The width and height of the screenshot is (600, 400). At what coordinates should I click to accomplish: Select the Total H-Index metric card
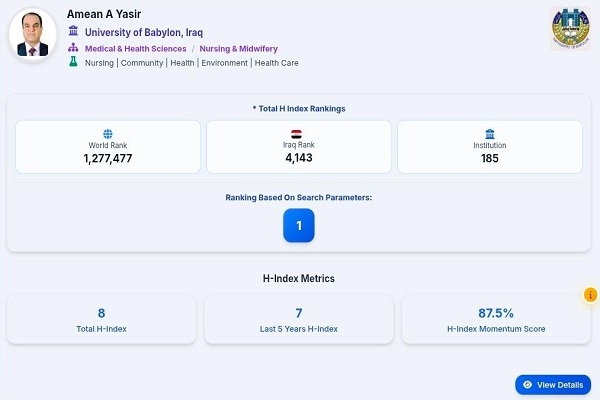[x=101, y=319]
